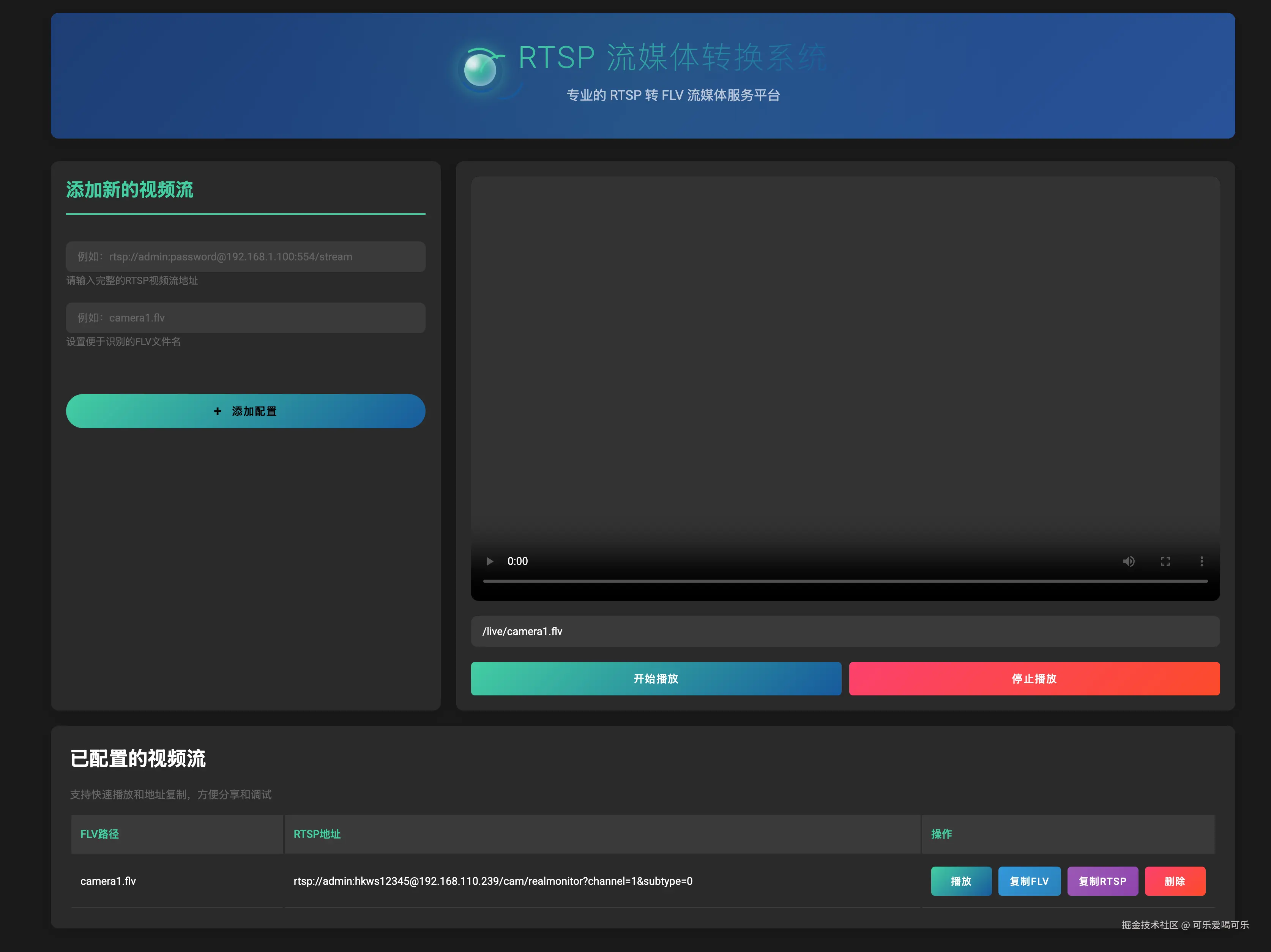Screen dimensions: 1271x952
Task: Delete camera1.flv stream with 删除
Action: 1175,881
